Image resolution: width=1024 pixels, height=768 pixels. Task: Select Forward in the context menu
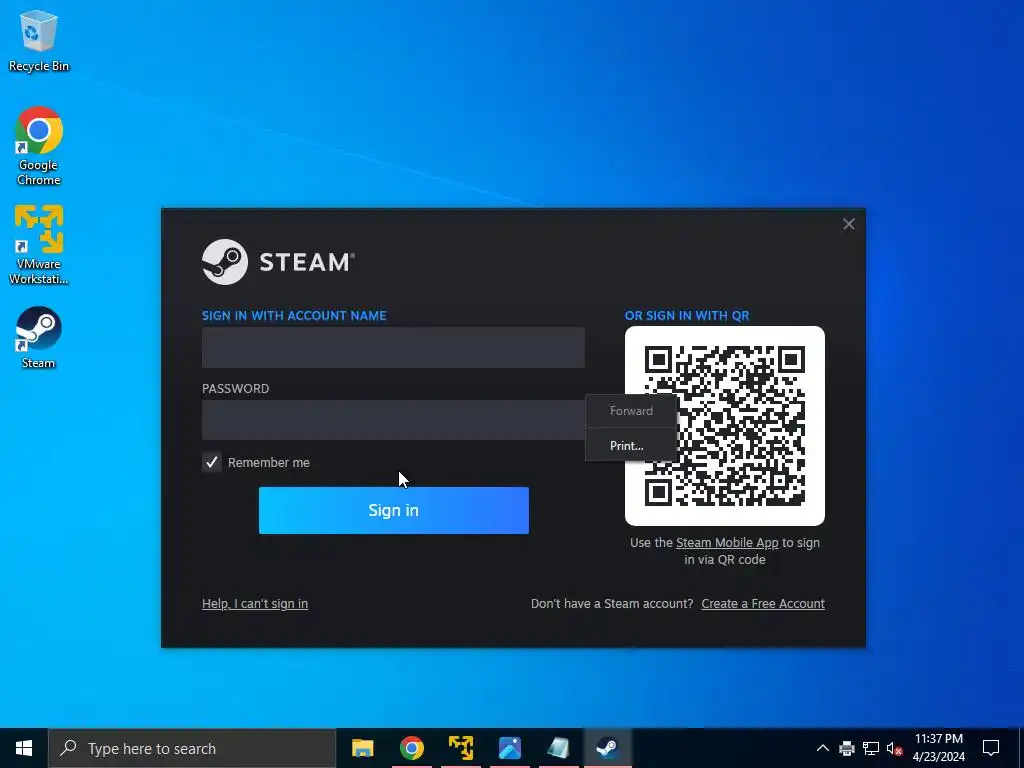coord(631,411)
